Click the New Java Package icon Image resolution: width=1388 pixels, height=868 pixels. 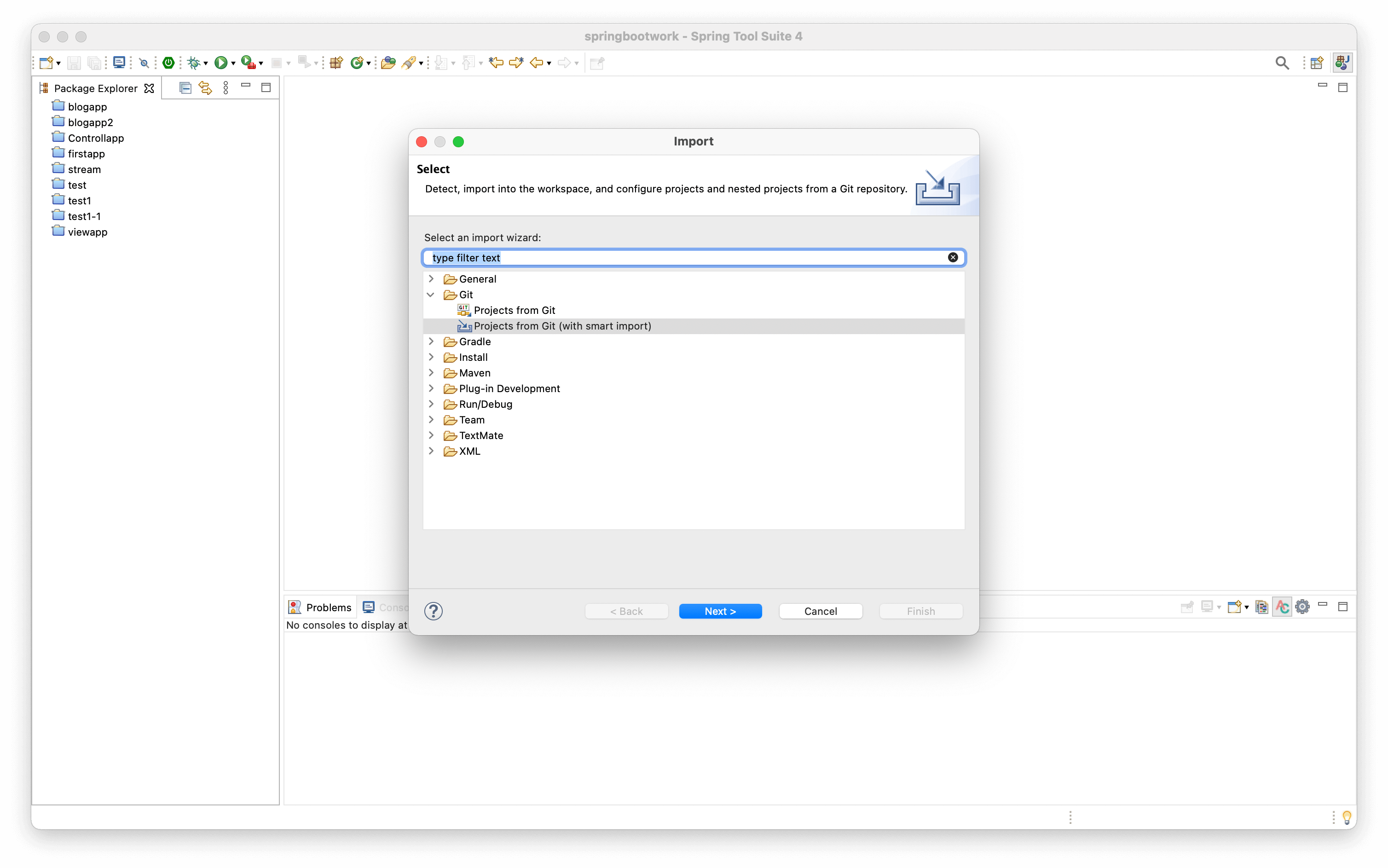pyautogui.click(x=336, y=63)
